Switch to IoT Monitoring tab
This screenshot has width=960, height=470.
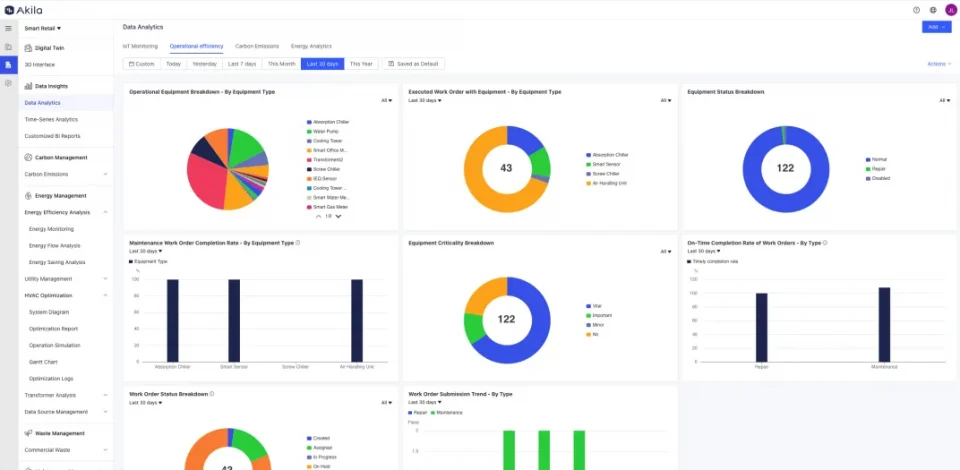[x=140, y=46]
